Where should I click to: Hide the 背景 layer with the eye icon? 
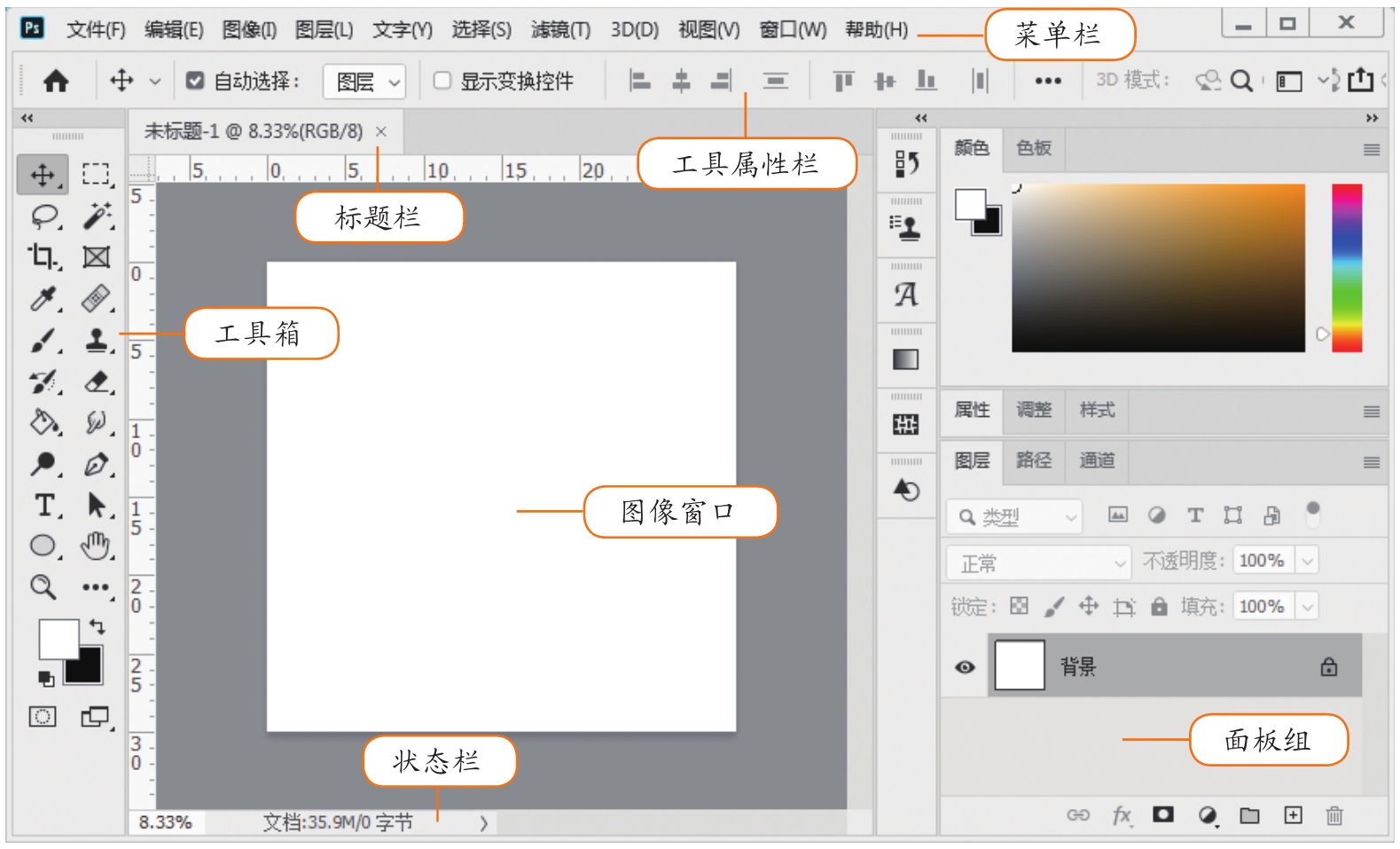(x=965, y=666)
